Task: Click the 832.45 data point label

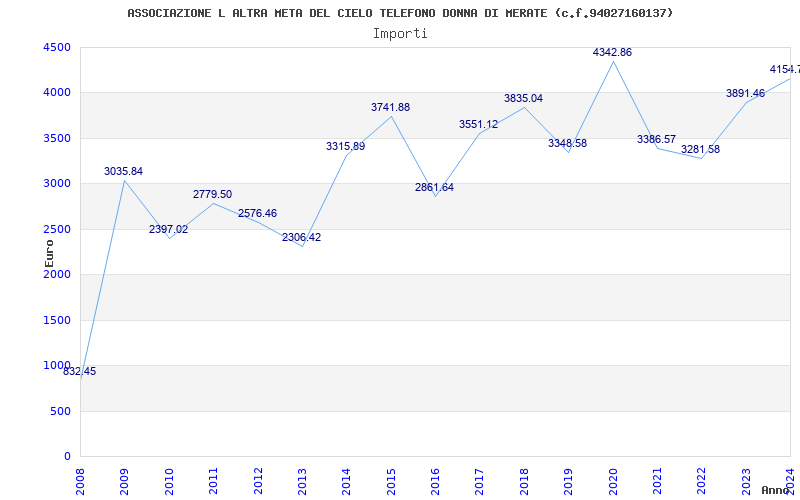Action: click(80, 371)
